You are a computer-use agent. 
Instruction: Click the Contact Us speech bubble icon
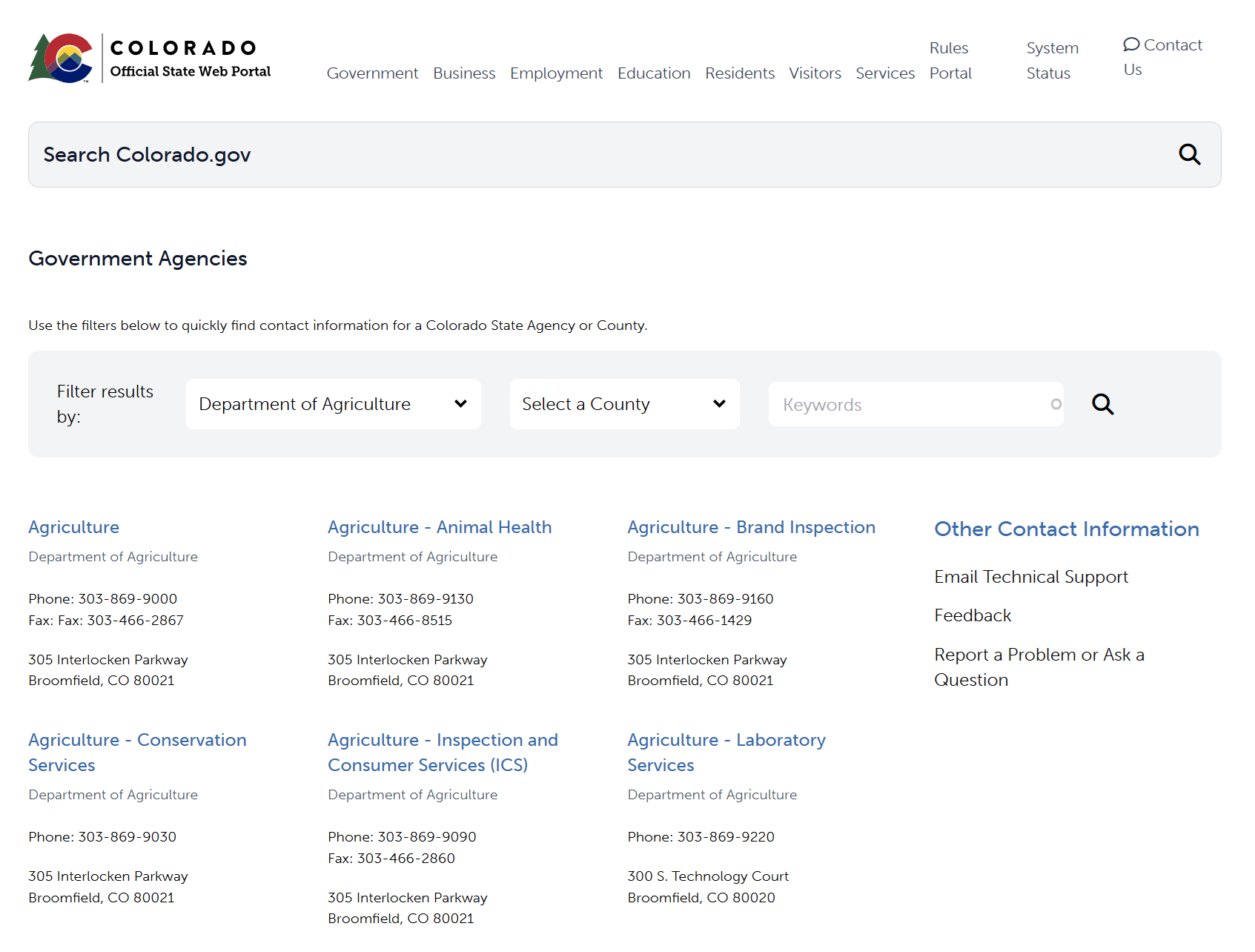click(x=1131, y=44)
